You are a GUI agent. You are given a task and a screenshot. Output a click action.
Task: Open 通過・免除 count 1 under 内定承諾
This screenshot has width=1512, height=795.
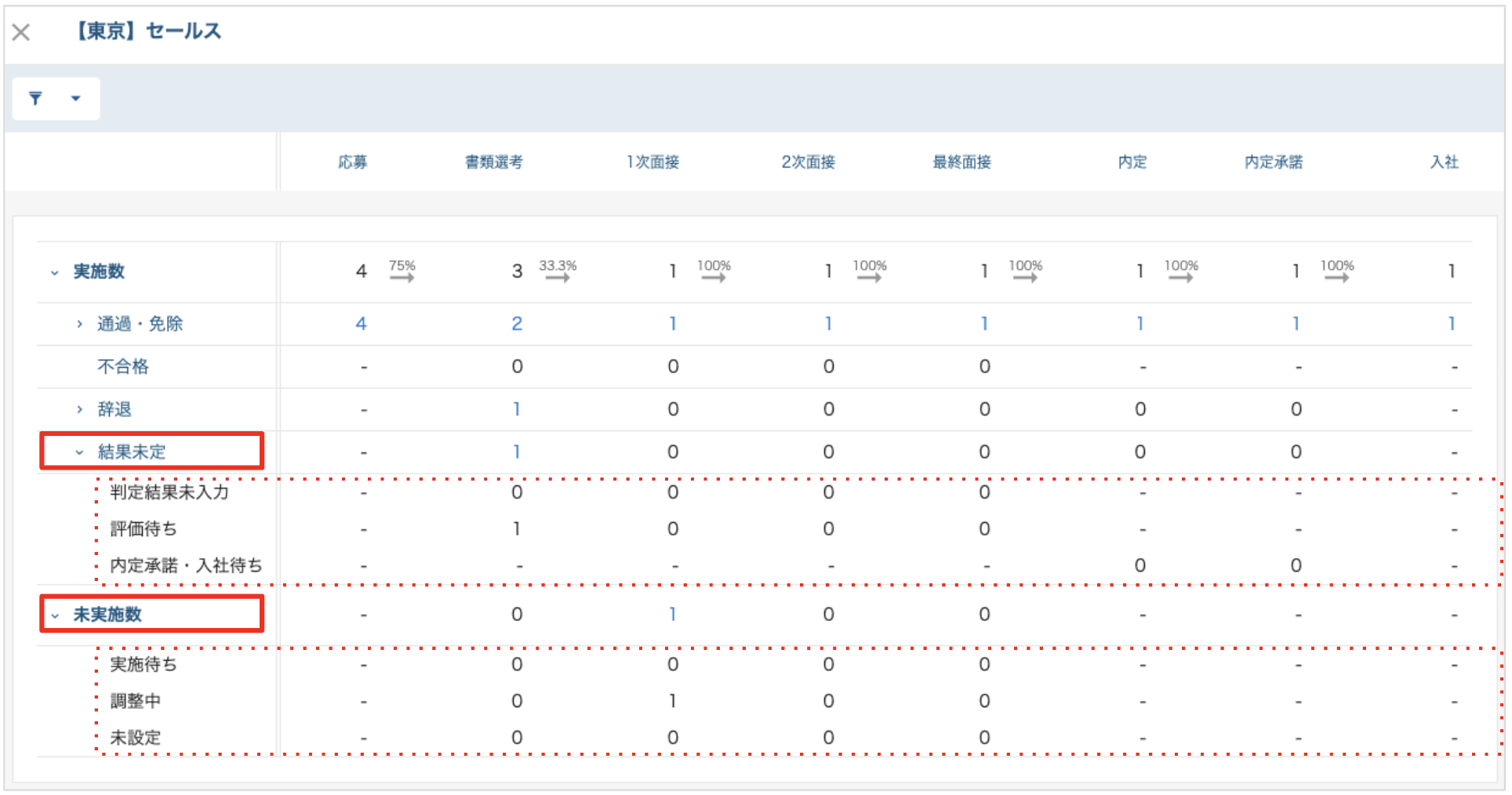tap(1296, 324)
